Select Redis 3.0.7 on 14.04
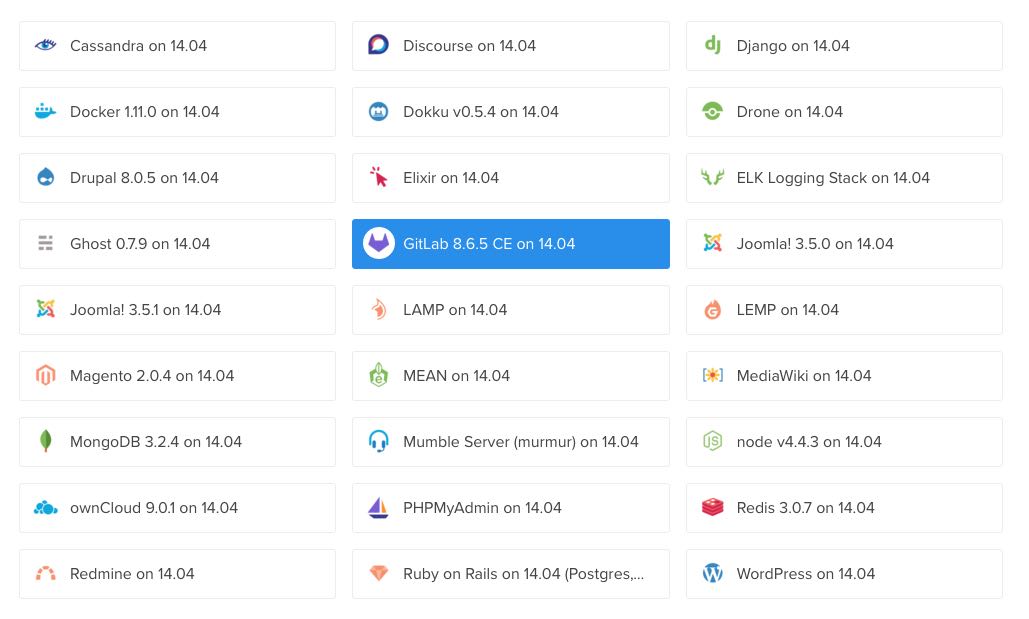The image size is (1029, 619). click(844, 508)
